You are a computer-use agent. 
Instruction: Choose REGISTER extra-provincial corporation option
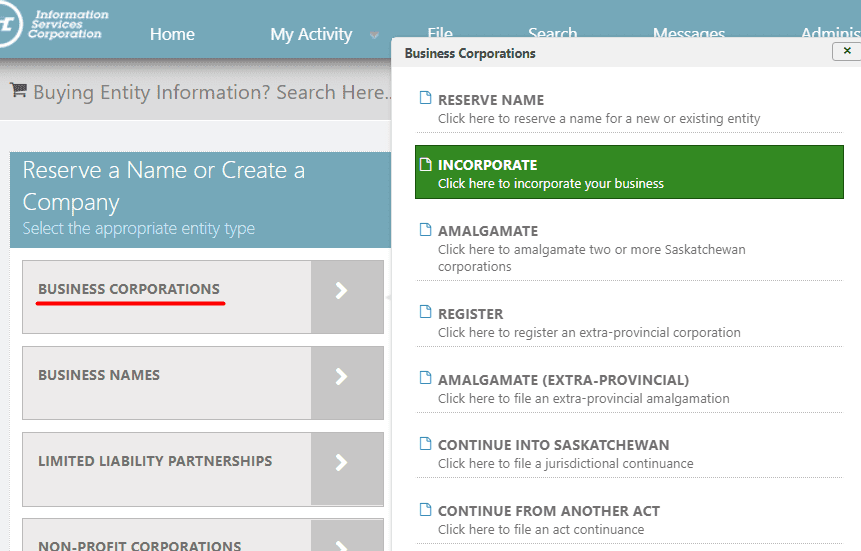pos(629,323)
